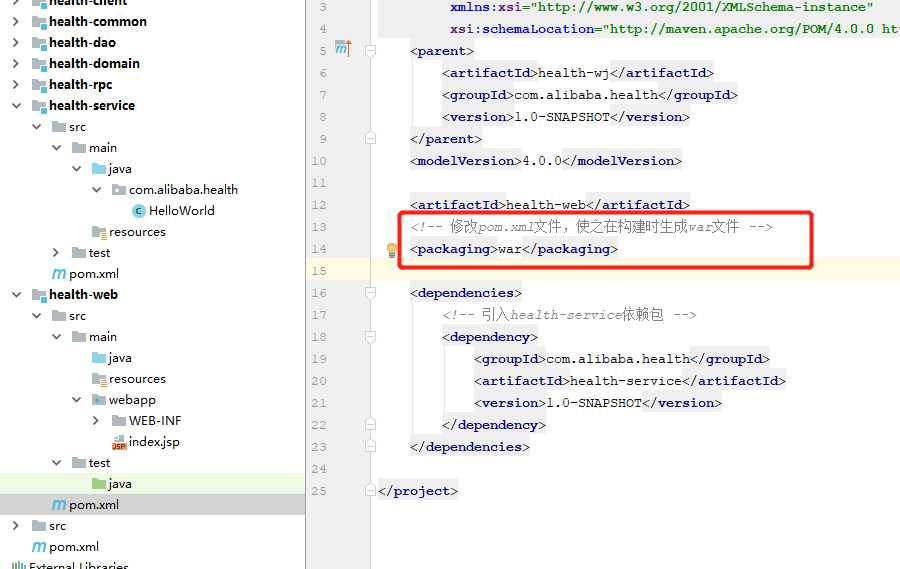
Task: Click green java test folder icon
Action: [x=99, y=483]
